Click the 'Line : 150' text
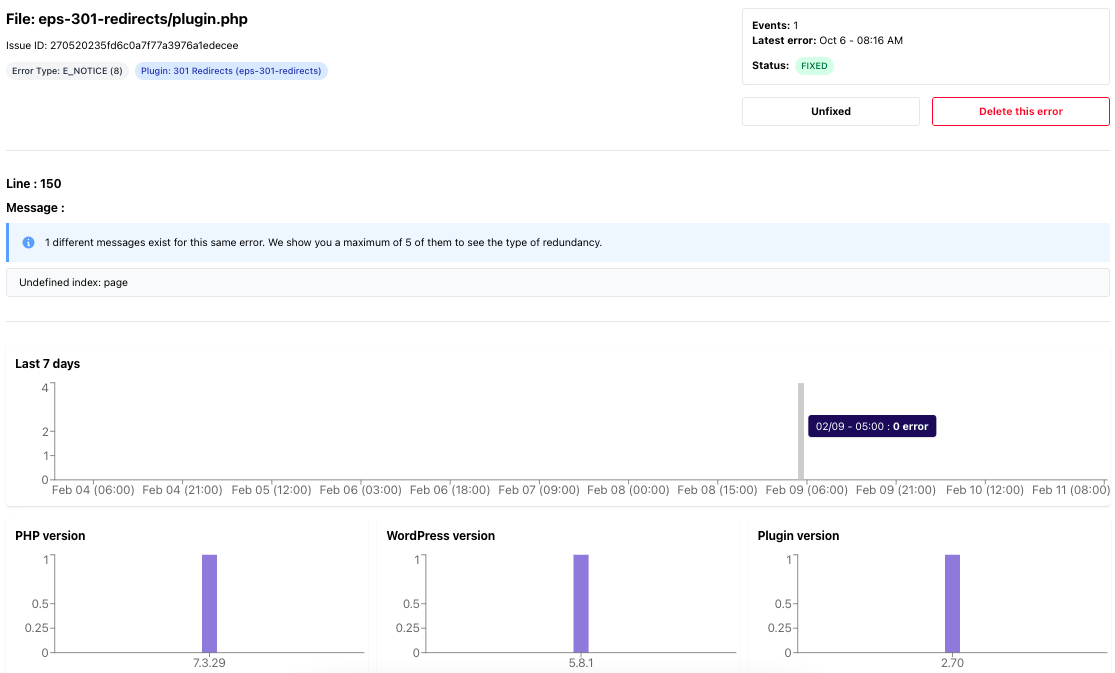Viewport: 1115px width, 673px height. [34, 184]
